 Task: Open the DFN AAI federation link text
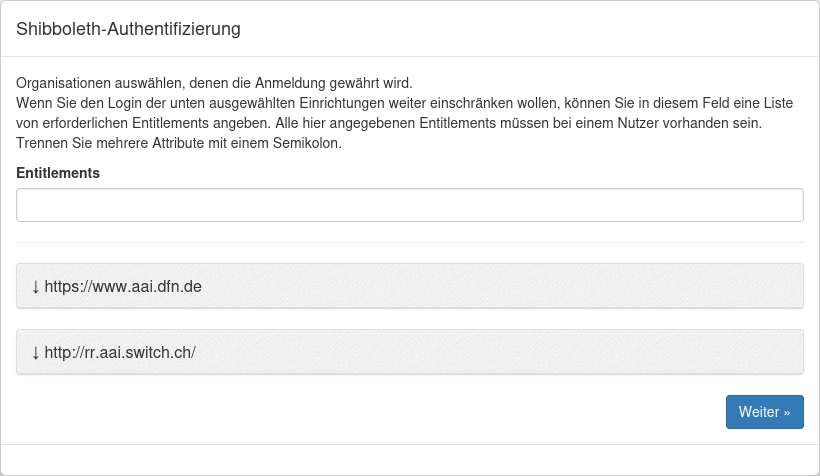pyautogui.click(x=124, y=287)
